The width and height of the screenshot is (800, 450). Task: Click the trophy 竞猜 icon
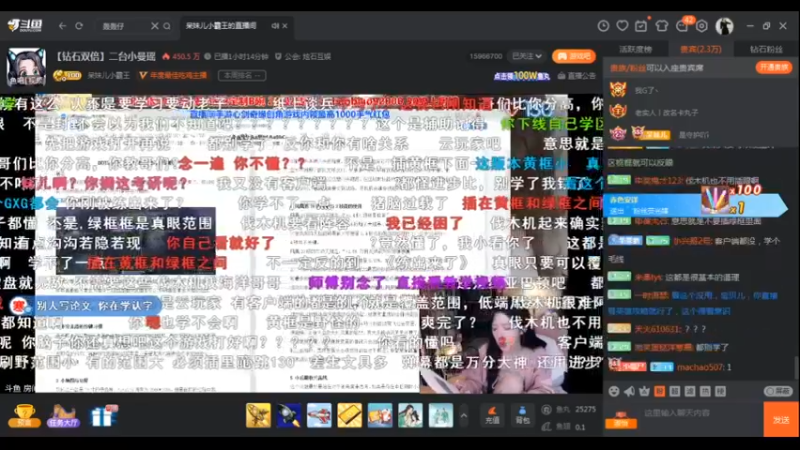(24, 415)
